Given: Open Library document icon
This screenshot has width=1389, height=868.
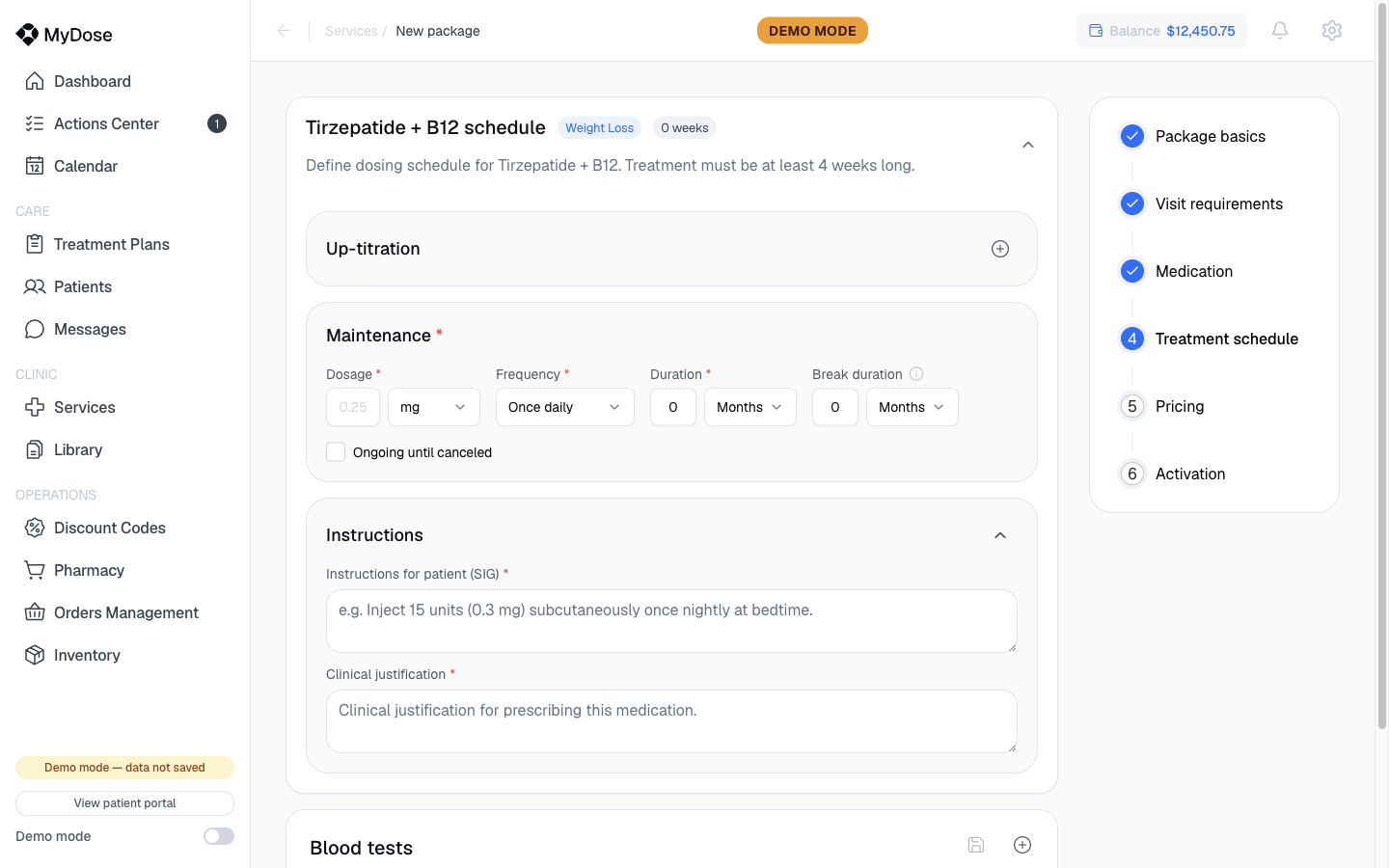Looking at the screenshot, I should point(35,449).
